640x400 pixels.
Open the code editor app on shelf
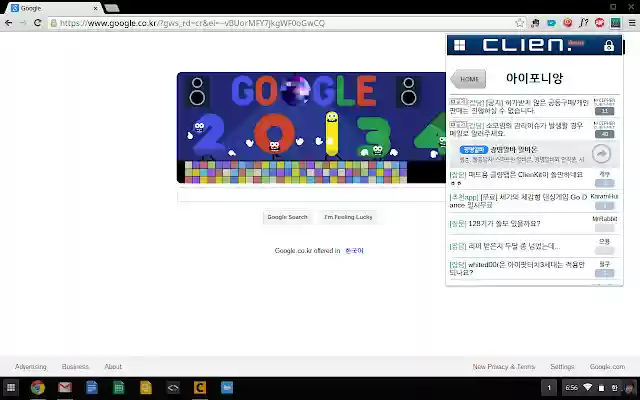point(173,387)
